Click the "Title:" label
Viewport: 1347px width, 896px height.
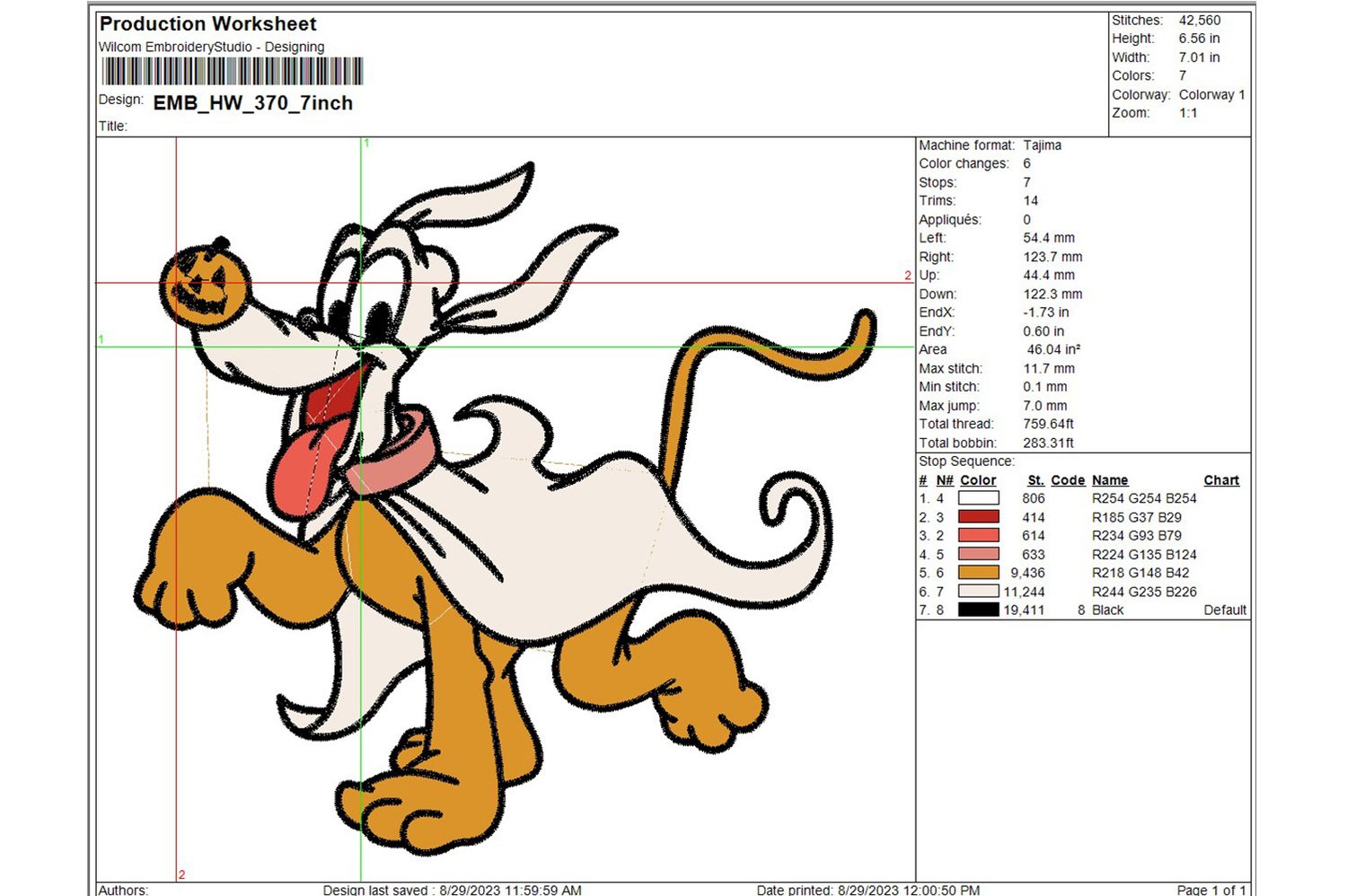[113, 126]
